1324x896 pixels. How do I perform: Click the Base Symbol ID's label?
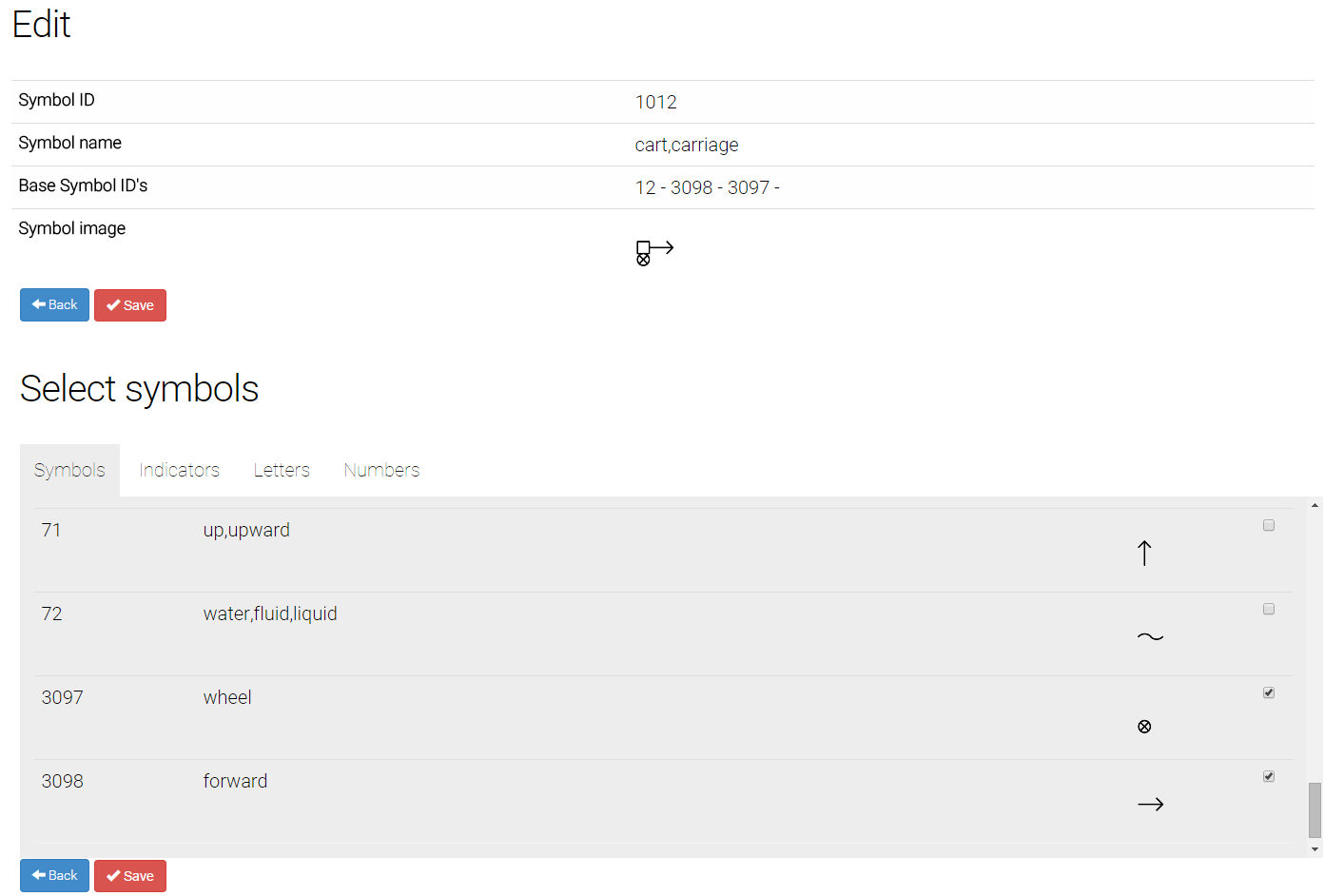point(84,185)
